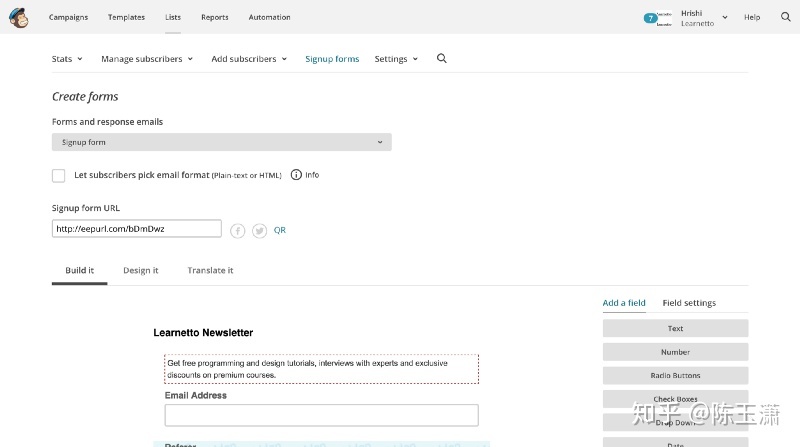This screenshot has width=800, height=447.
Task: Expand the Stats dropdown
Action: tap(67, 59)
